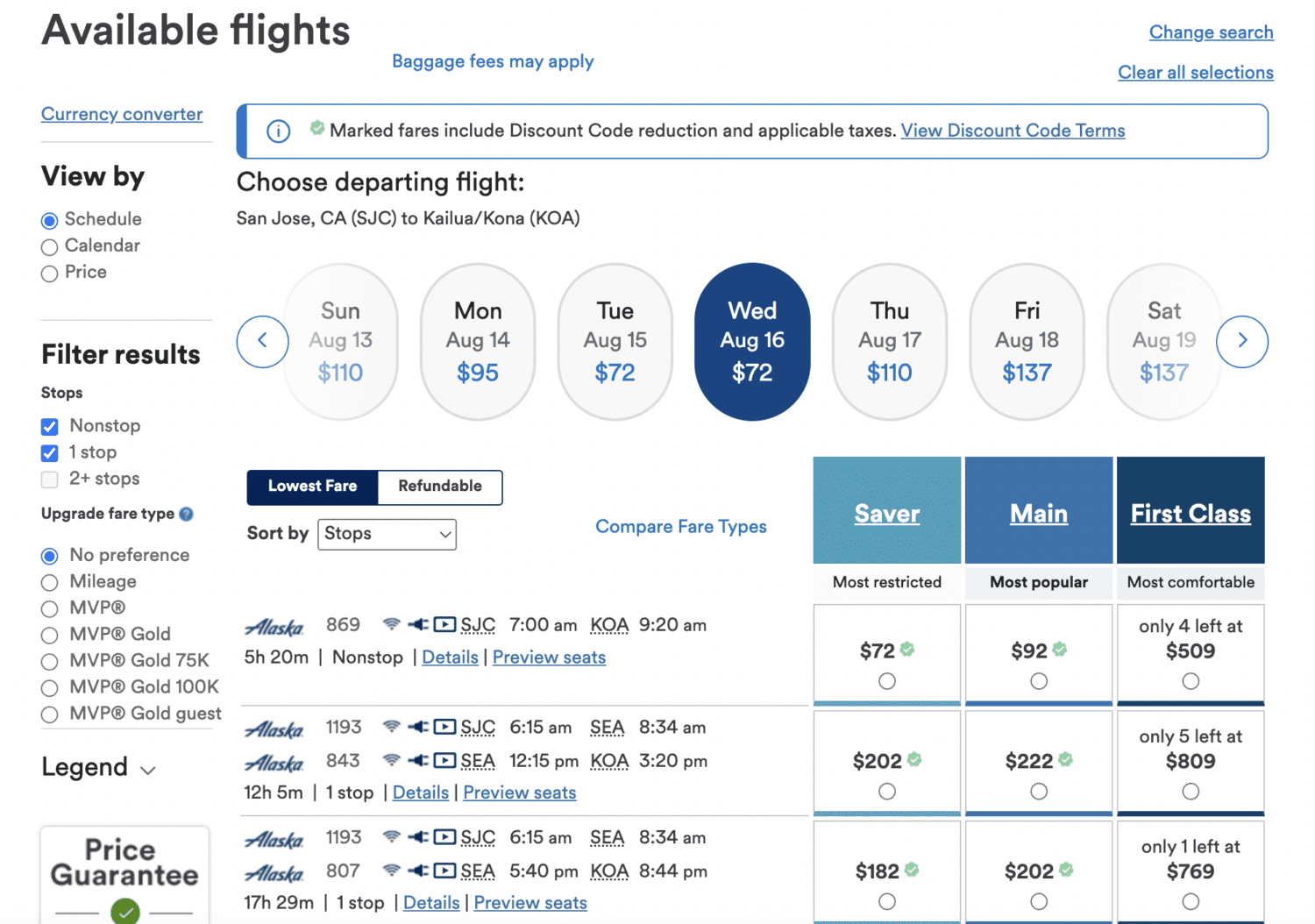The image size is (1315, 924).
Task: Disable the 1 stop filter checkbox
Action: pyautogui.click(x=49, y=452)
